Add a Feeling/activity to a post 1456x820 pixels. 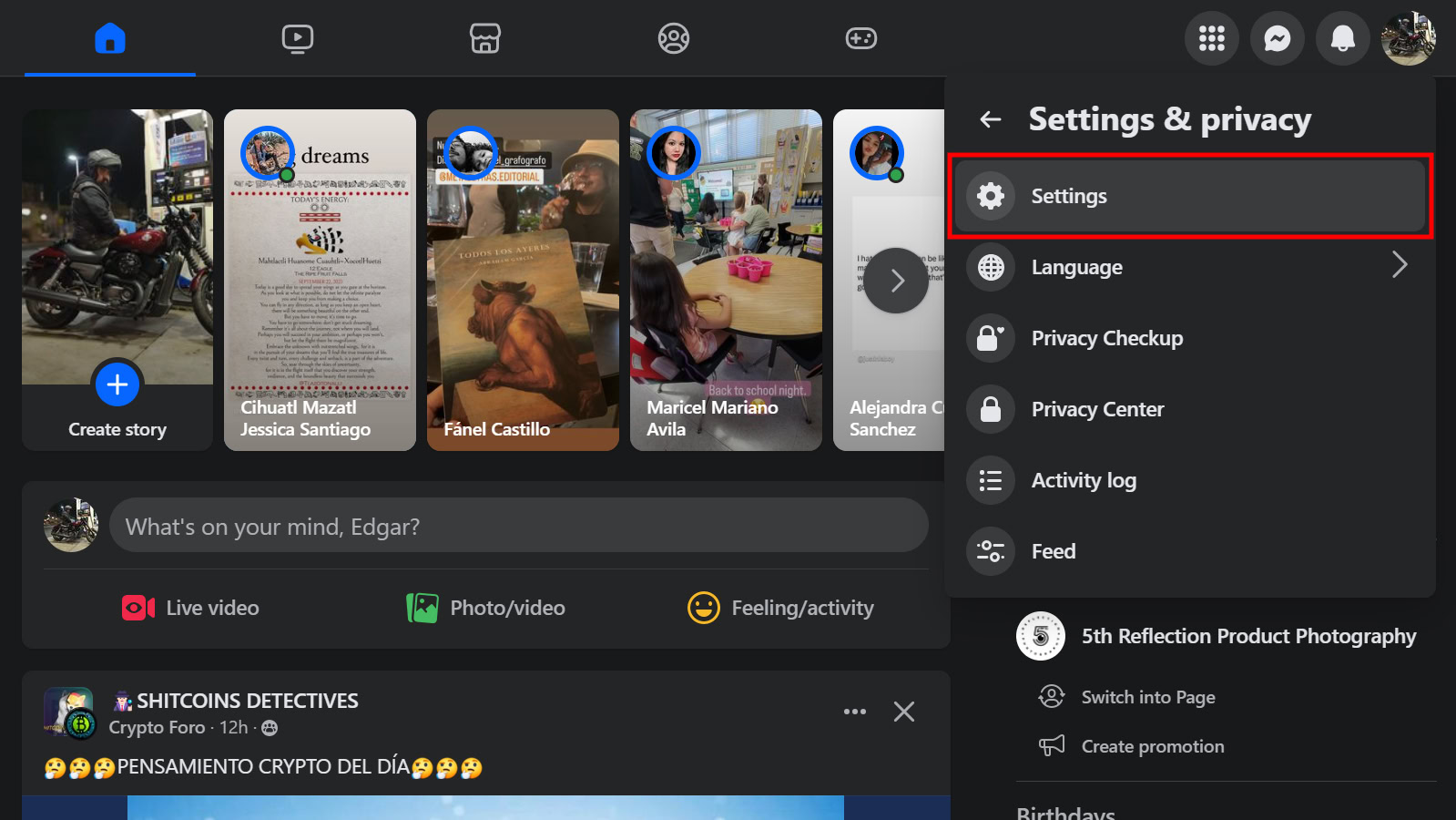click(x=780, y=608)
